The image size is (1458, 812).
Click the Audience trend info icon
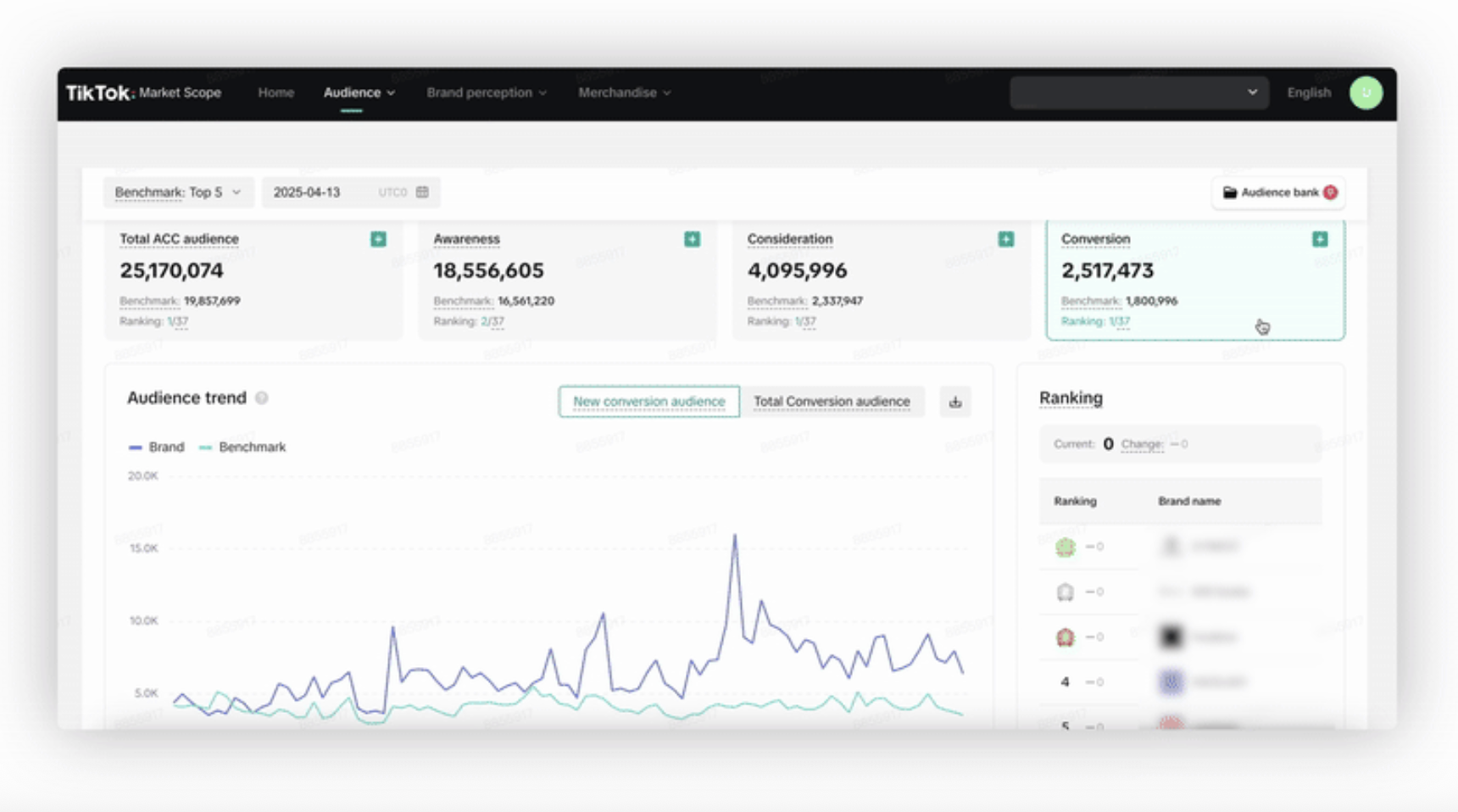[x=262, y=398]
